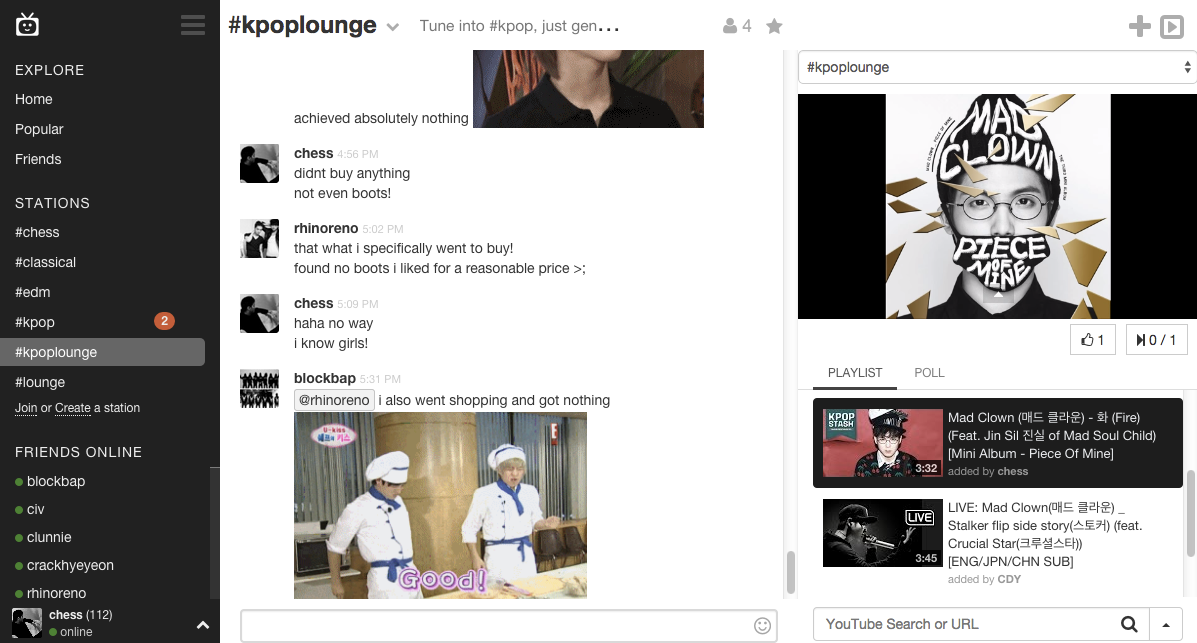This screenshot has width=1197, height=643.
Task: Click chess's avatar at 4:56 PM message
Action: coord(260,163)
